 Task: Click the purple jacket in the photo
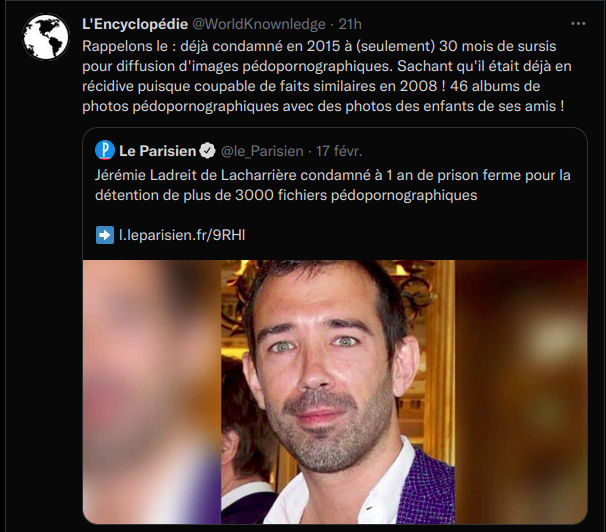(x=429, y=489)
